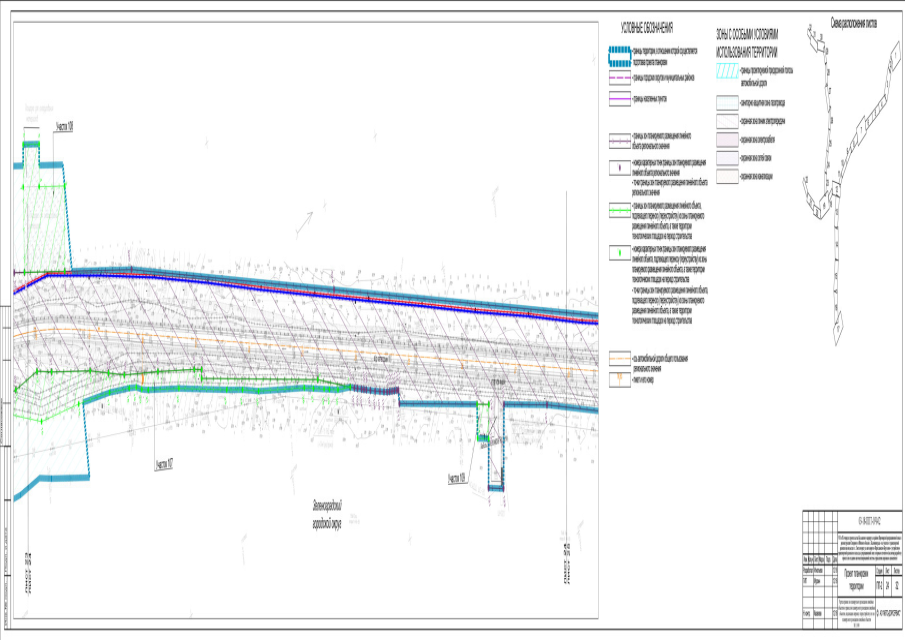
Task: Click the green point marker legend symbol
Action: tap(618, 252)
